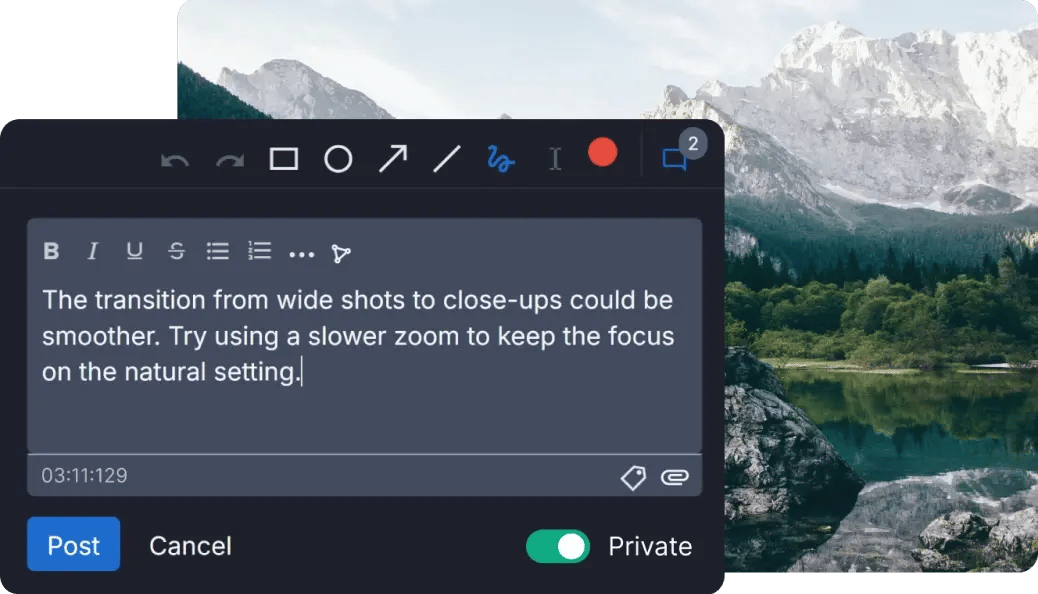The width and height of the screenshot is (1038, 594).
Task: Select the arrow annotation tool
Action: (393, 159)
